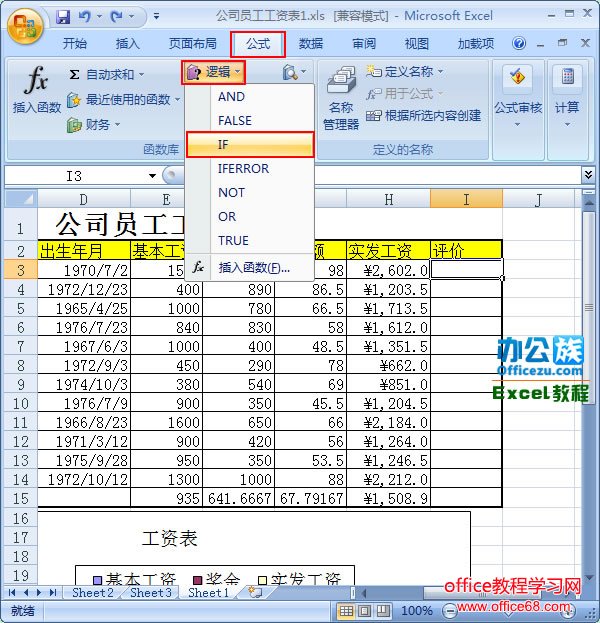
Task: Switch to the 页面布局 tab
Action: (193, 43)
